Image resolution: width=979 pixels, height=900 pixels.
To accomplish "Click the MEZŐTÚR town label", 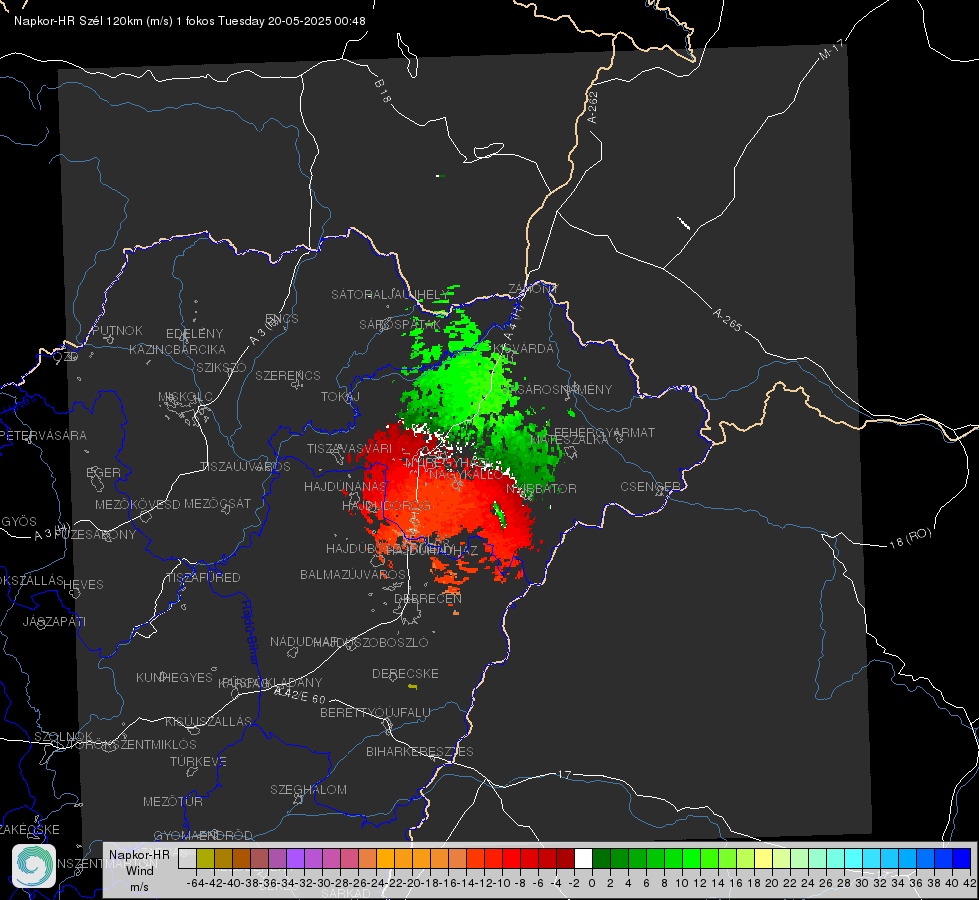I will (173, 801).
